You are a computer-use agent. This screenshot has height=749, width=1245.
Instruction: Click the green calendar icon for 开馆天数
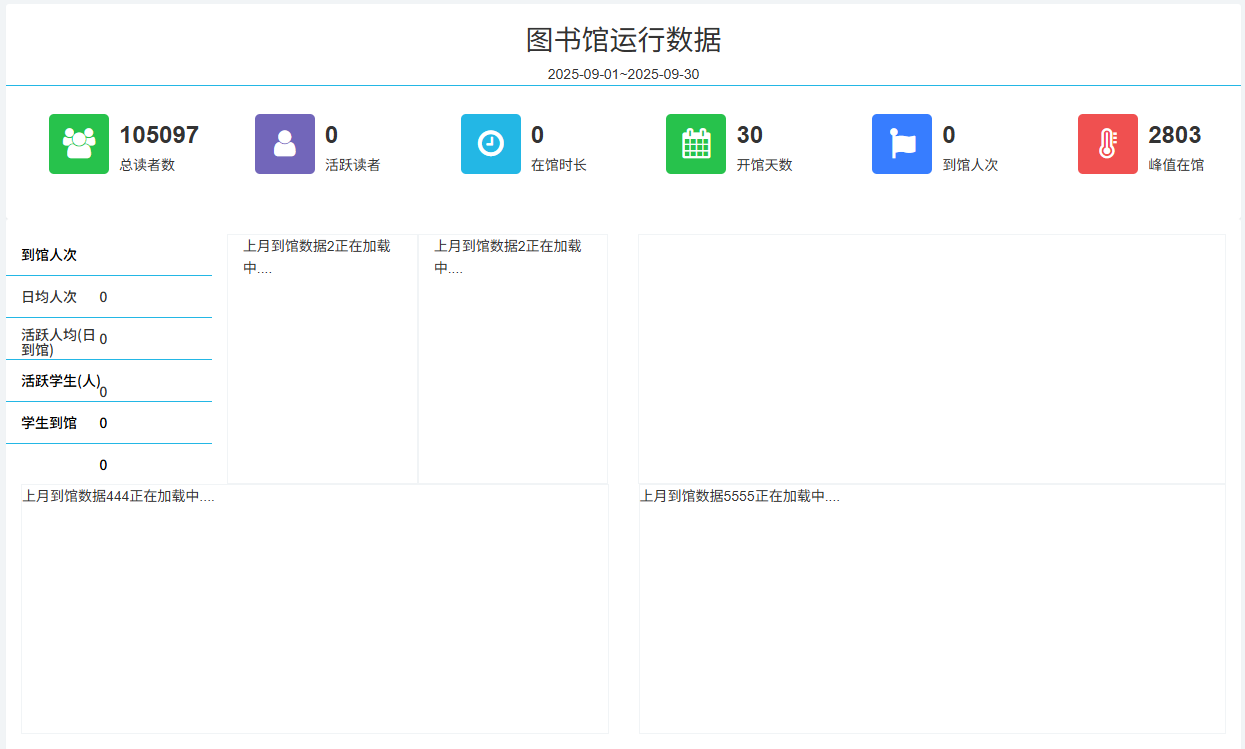(x=696, y=144)
